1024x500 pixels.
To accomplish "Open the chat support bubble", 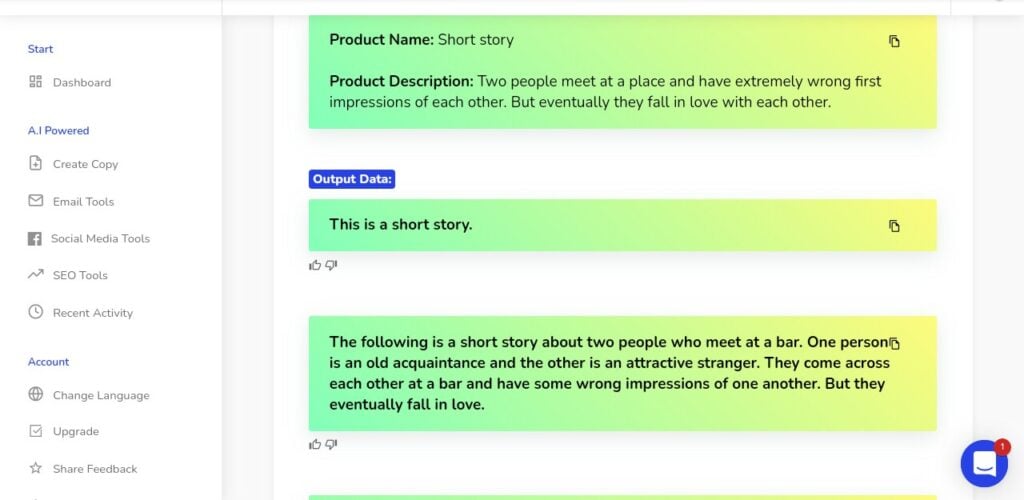I will [984, 463].
